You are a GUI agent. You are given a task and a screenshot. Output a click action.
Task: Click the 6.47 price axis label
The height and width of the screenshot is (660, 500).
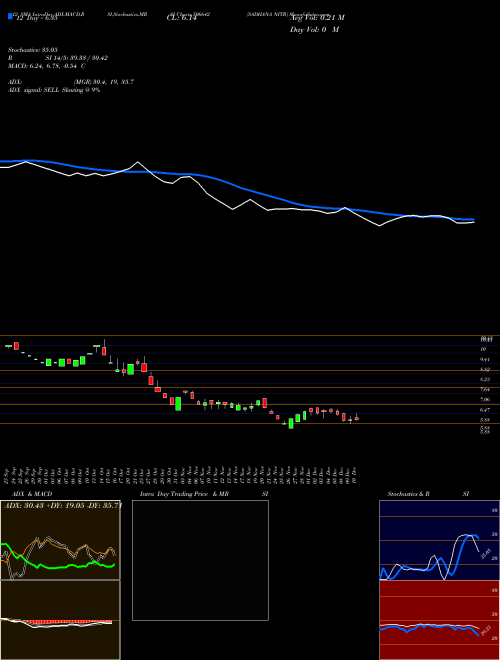point(485,410)
